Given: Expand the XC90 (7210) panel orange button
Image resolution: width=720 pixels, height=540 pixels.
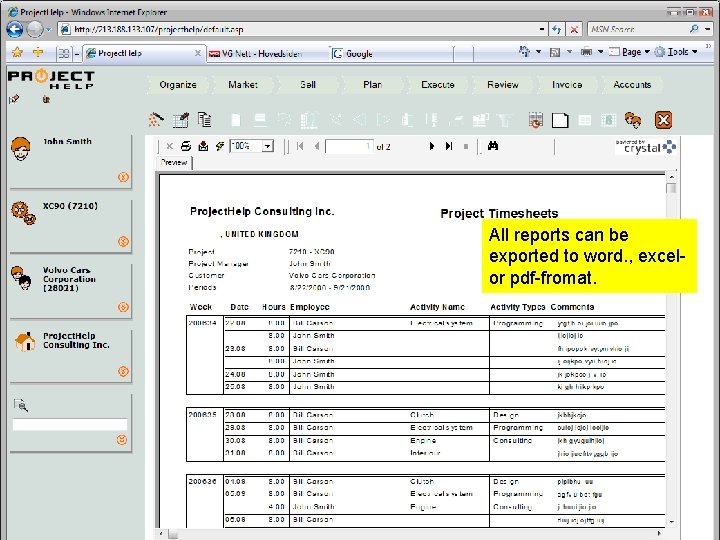Looking at the screenshot, I should (x=123, y=241).
